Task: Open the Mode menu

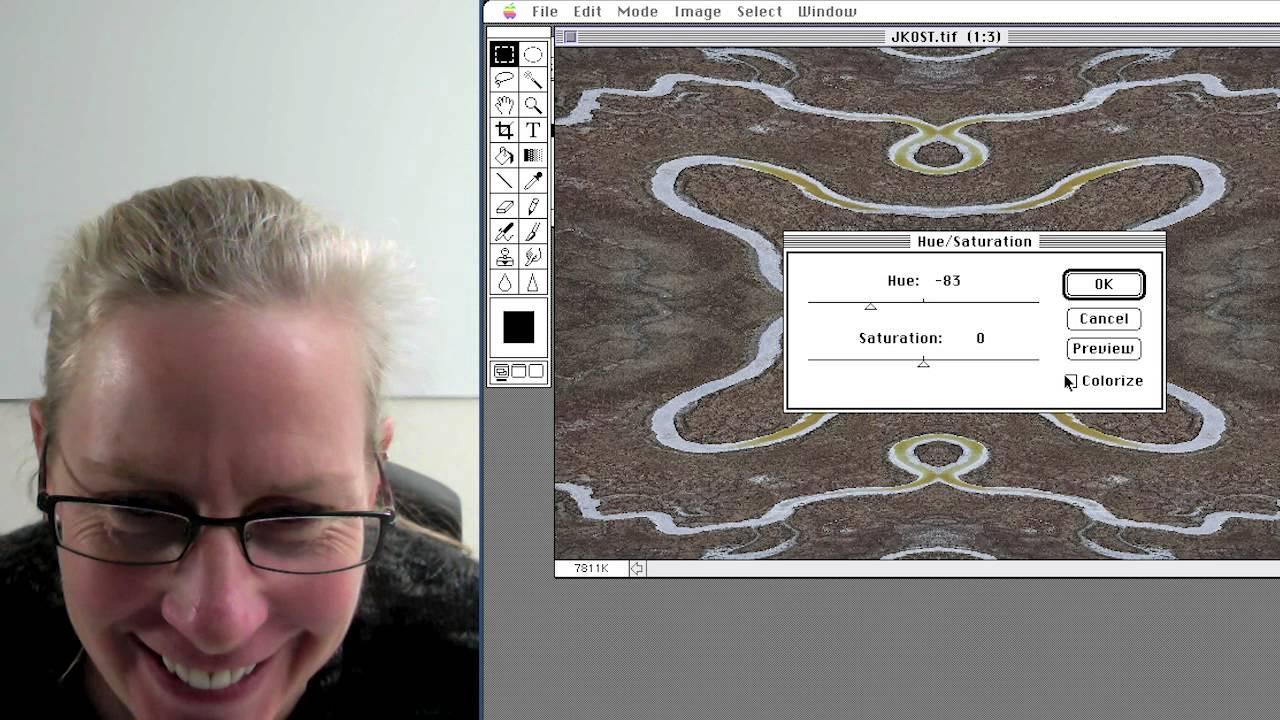Action: coord(637,11)
